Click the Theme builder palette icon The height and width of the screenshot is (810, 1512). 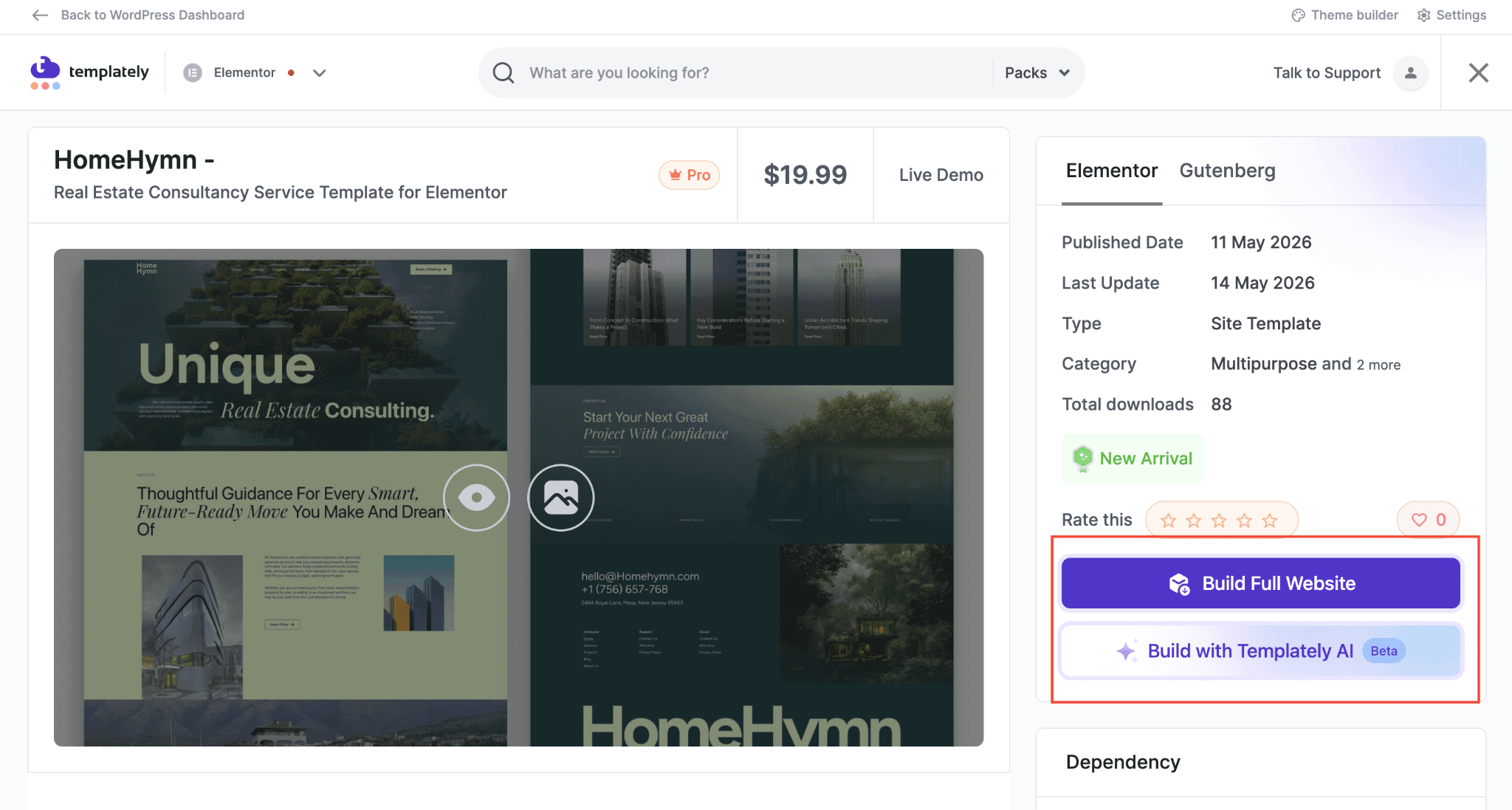(x=1298, y=15)
